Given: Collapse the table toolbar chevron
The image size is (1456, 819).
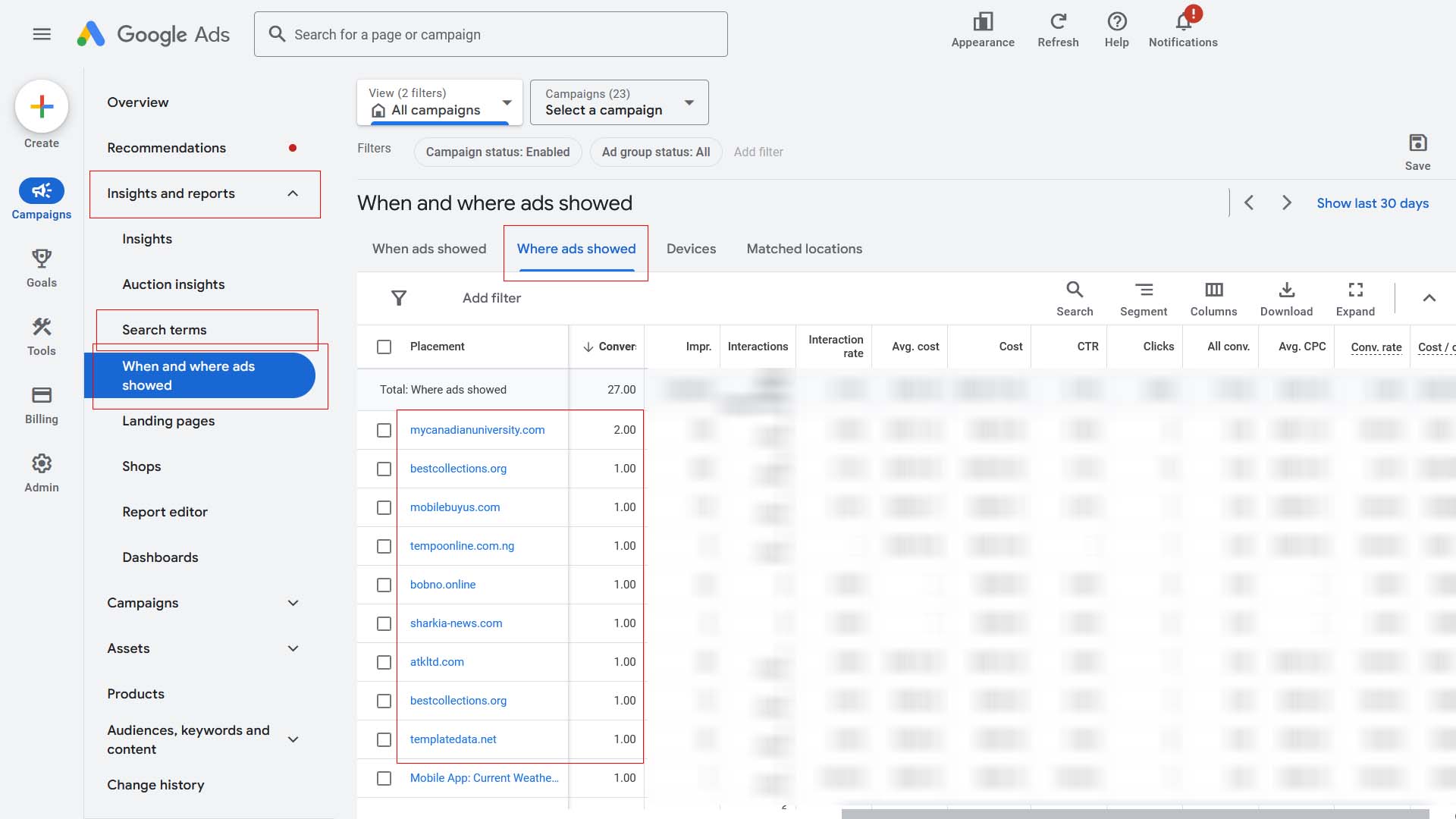Looking at the screenshot, I should [1429, 298].
